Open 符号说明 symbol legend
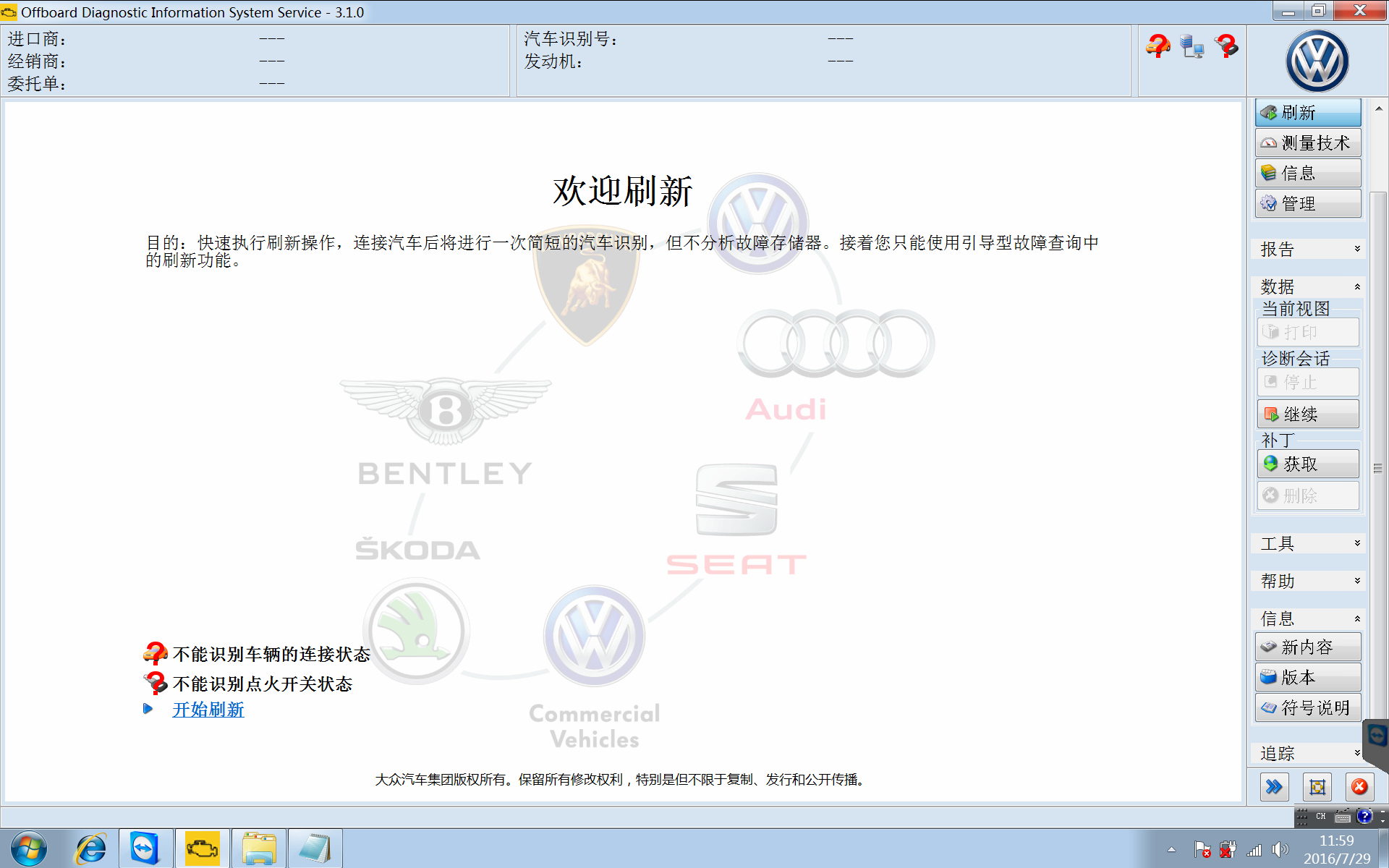Screen dimensions: 1389x868 pyautogui.click(x=1308, y=707)
